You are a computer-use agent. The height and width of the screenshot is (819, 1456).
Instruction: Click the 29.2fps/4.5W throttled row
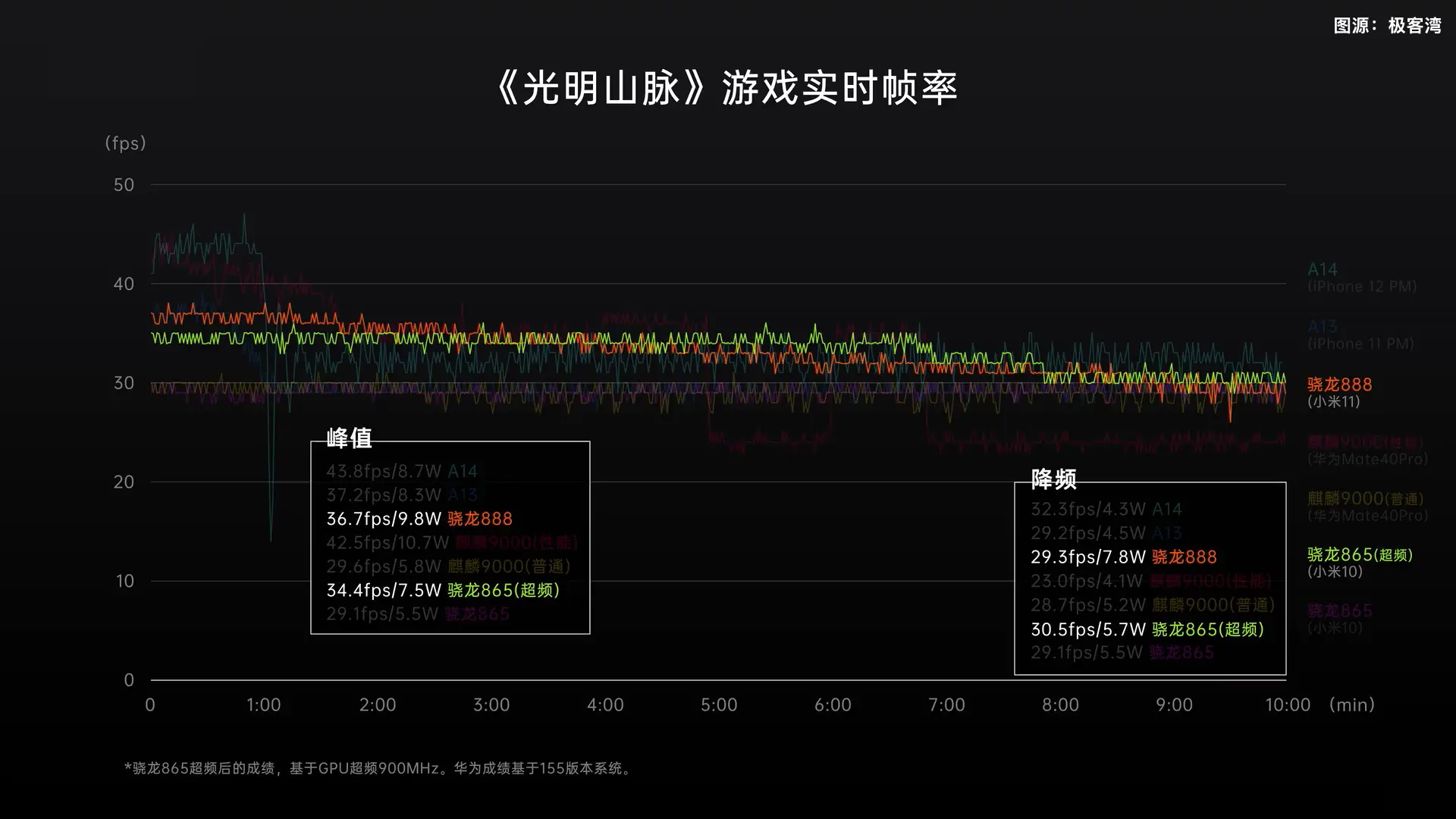1106,533
